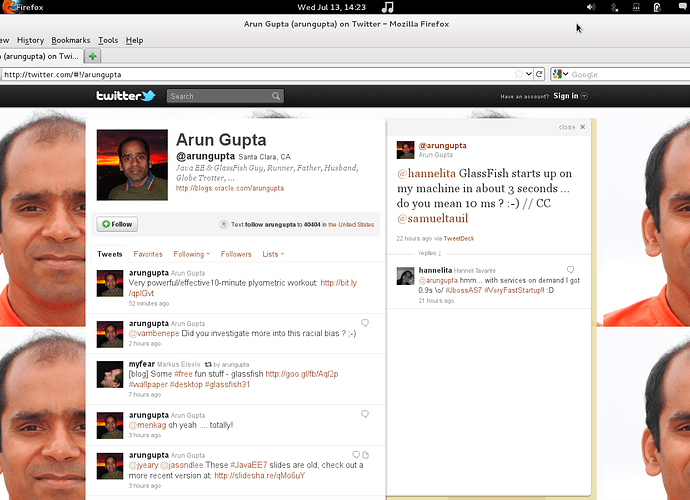Click the '52 minutes ago' timestamp
The width and height of the screenshot is (690, 500).
pyautogui.click(x=149, y=303)
